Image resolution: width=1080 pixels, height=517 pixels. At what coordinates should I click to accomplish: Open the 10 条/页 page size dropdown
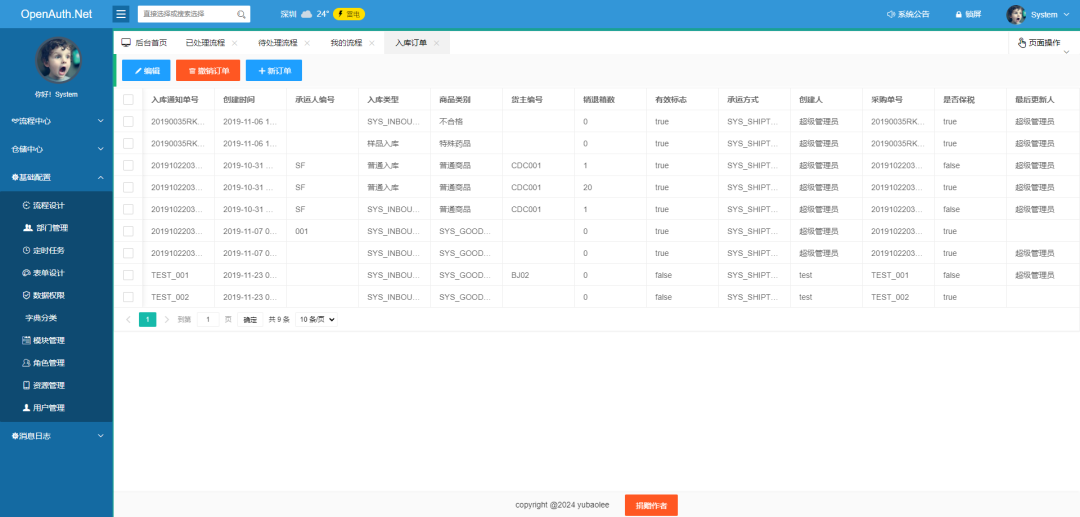coord(316,320)
